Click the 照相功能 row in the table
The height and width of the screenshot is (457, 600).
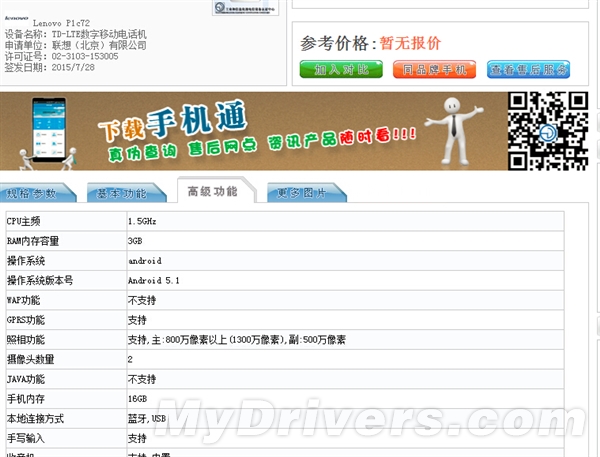285,339
